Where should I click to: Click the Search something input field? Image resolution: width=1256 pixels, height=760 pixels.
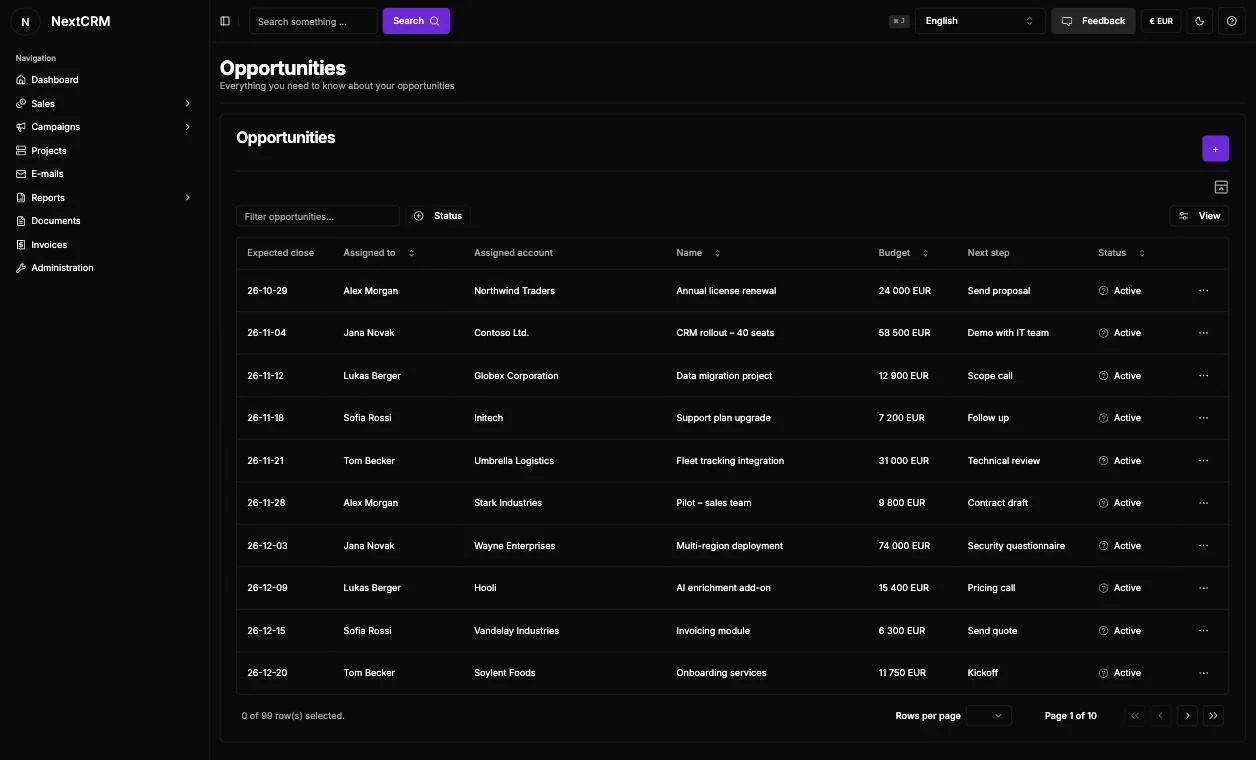(x=313, y=21)
